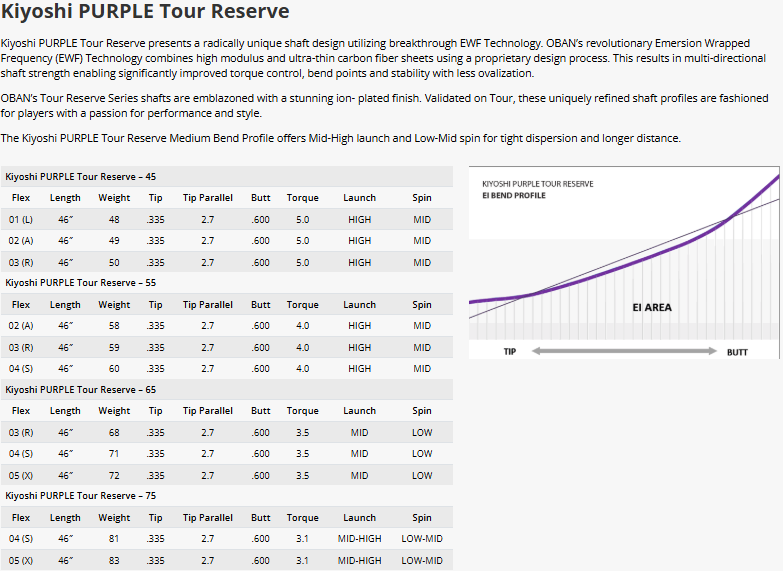This screenshot has width=783, height=571.
Task: Select length 46" in the 04 (S) 75 row
Action: pyautogui.click(x=65, y=539)
